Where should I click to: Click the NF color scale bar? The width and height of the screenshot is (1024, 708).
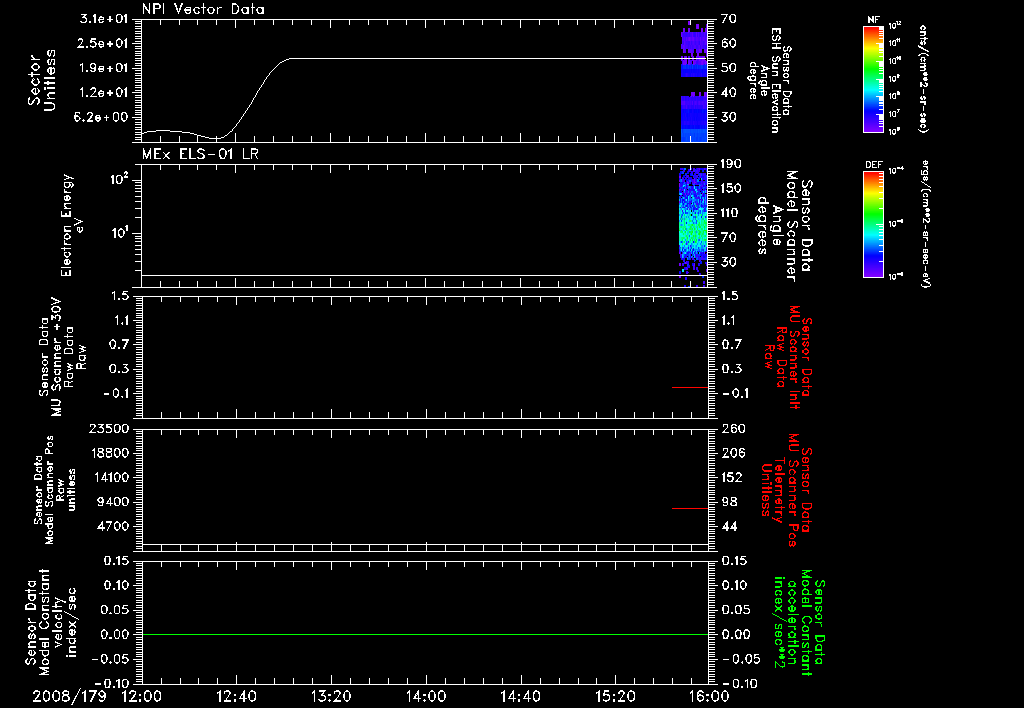pyautogui.click(x=874, y=78)
